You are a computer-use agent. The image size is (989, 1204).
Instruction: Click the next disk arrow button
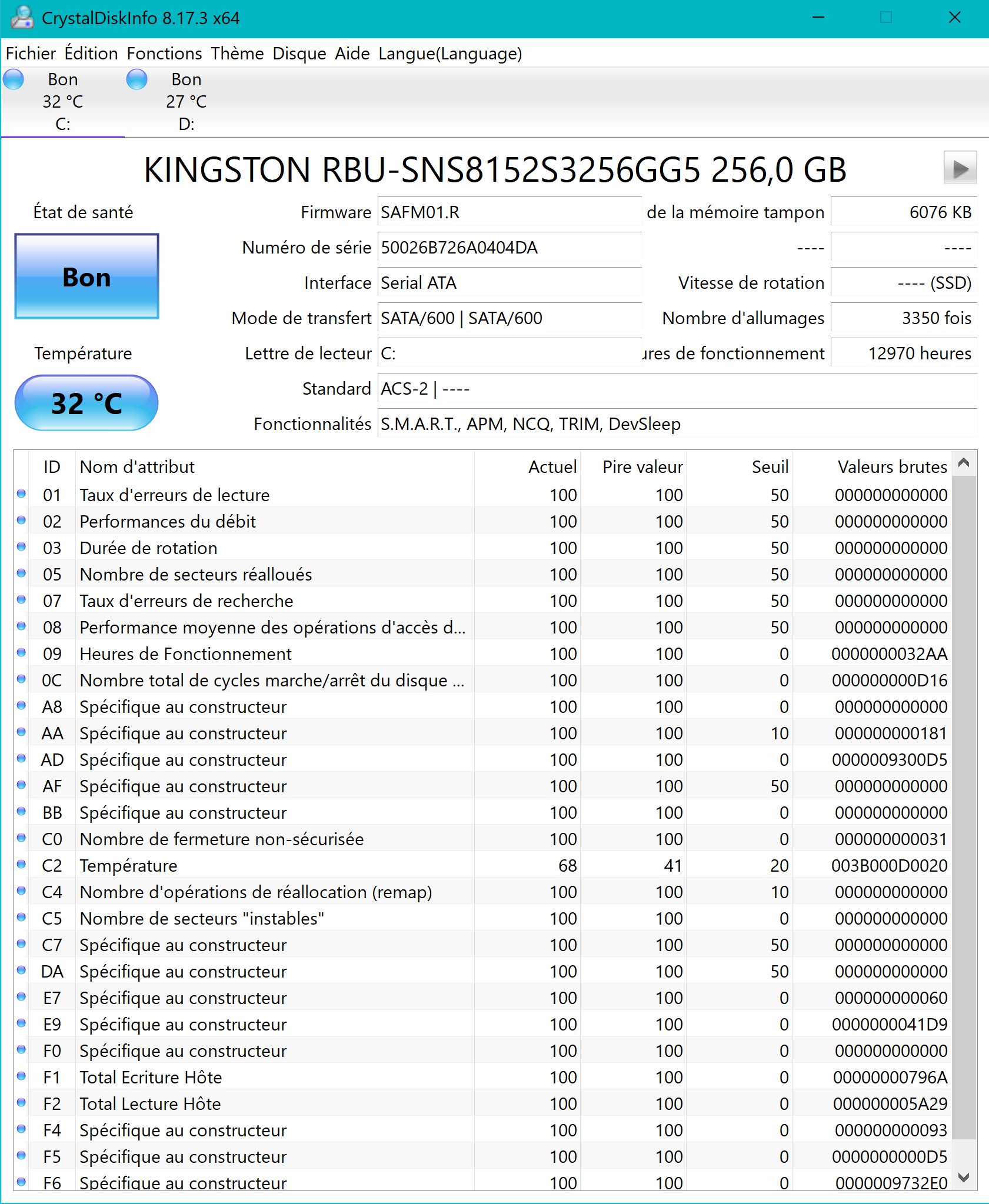click(x=960, y=168)
